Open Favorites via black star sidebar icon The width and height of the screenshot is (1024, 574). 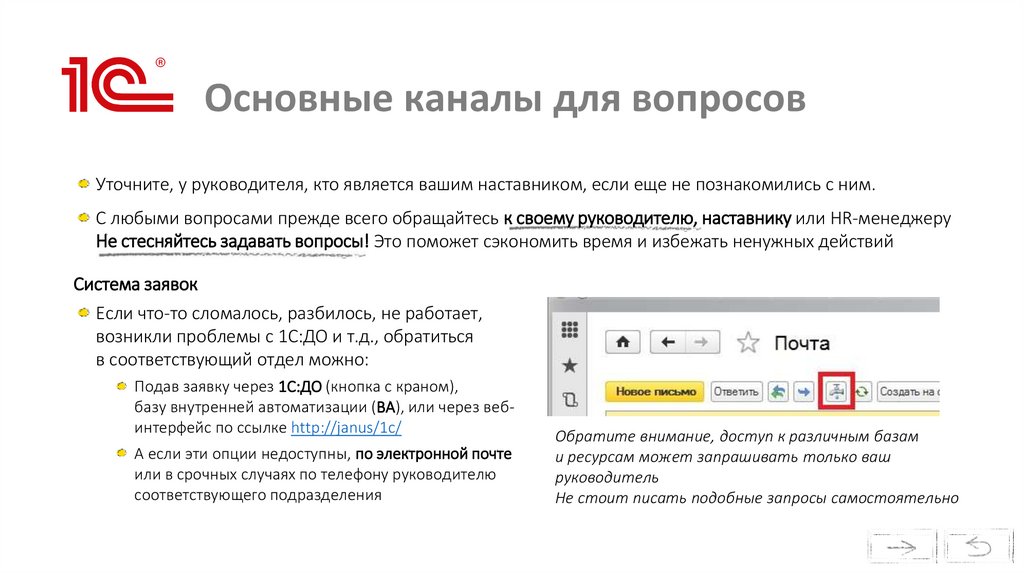[569, 366]
